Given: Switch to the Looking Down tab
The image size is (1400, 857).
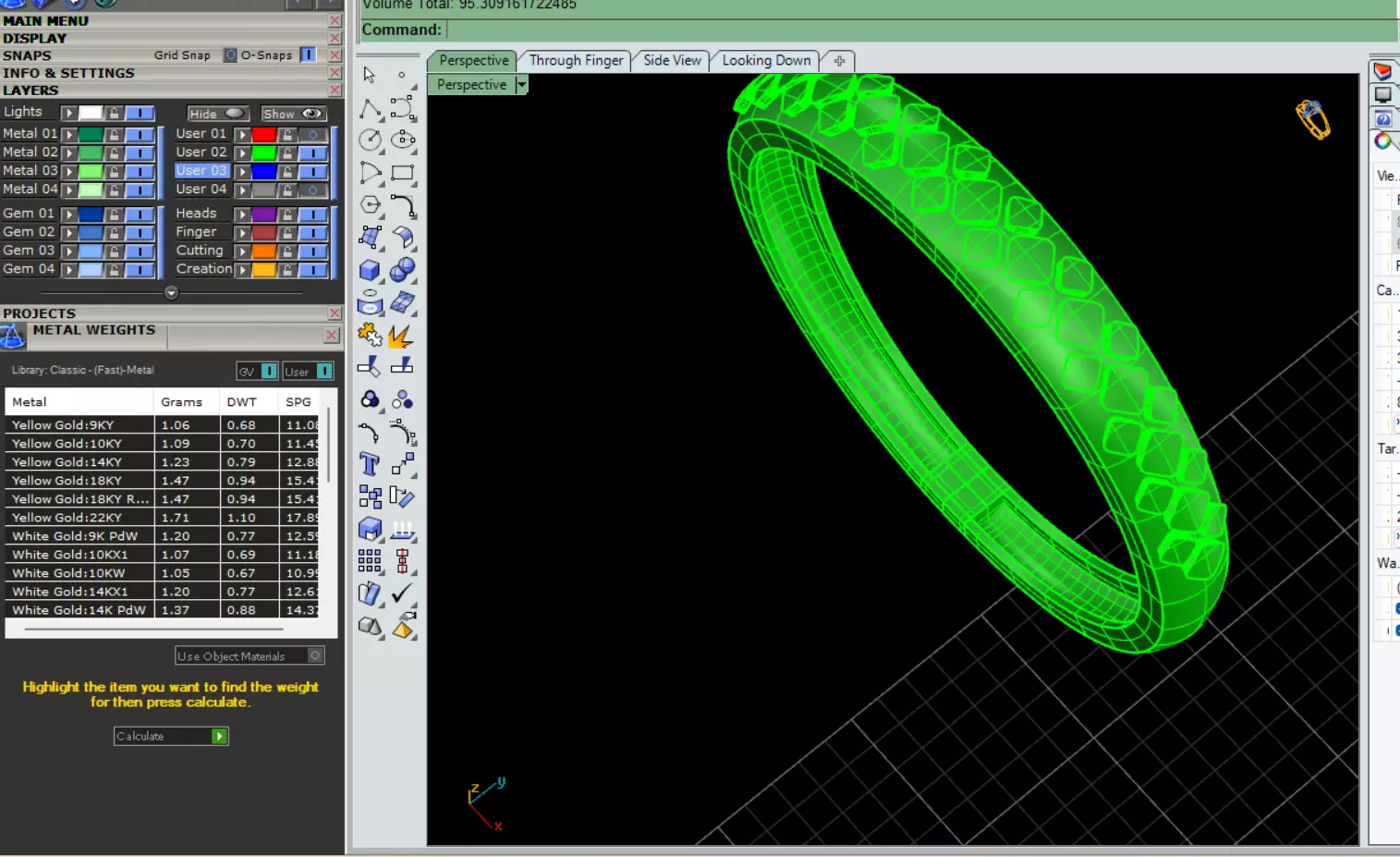Looking at the screenshot, I should [x=766, y=60].
